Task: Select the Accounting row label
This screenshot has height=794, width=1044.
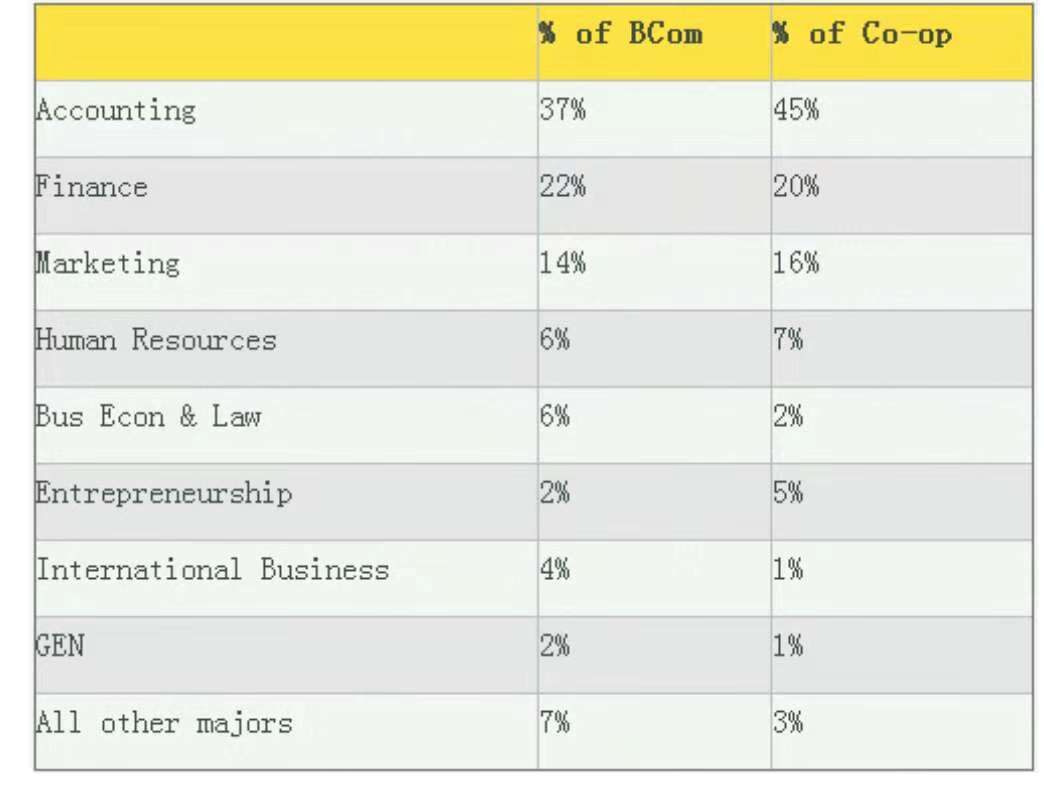Action: (116, 110)
